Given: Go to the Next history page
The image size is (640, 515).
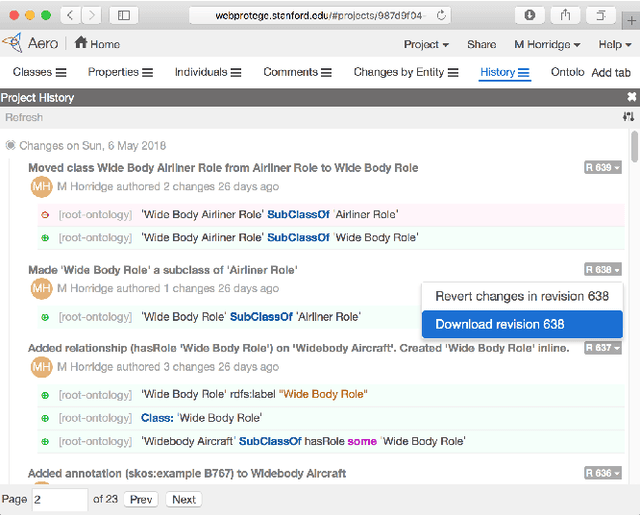Looking at the screenshot, I should pos(183,499).
